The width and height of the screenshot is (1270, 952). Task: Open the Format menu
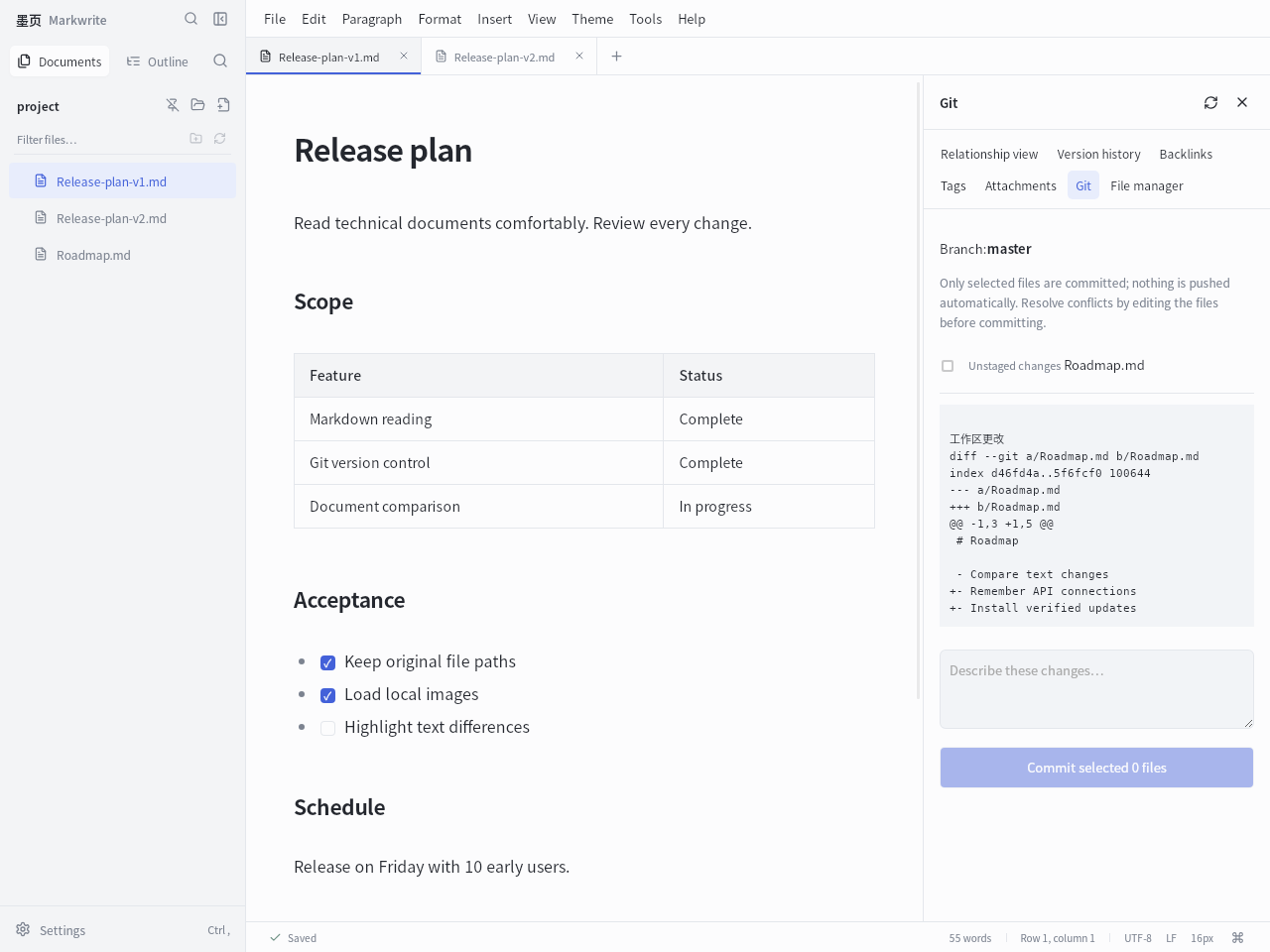[440, 19]
